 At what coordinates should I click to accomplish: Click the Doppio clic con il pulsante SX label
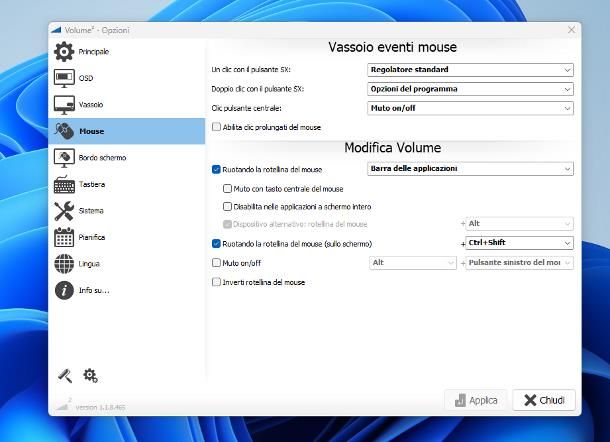(x=258, y=89)
